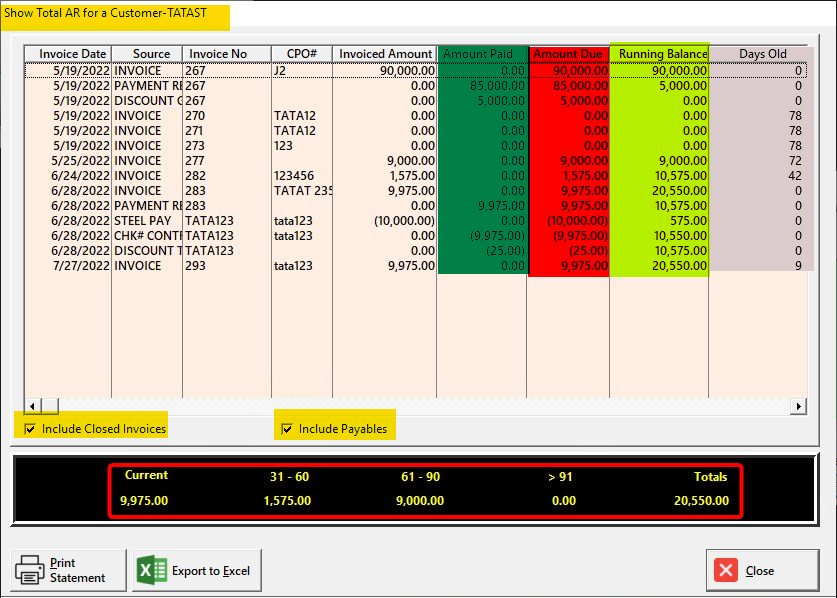This screenshot has width=837, height=598.
Task: Click the red Amount Due header
Action: coord(568,54)
